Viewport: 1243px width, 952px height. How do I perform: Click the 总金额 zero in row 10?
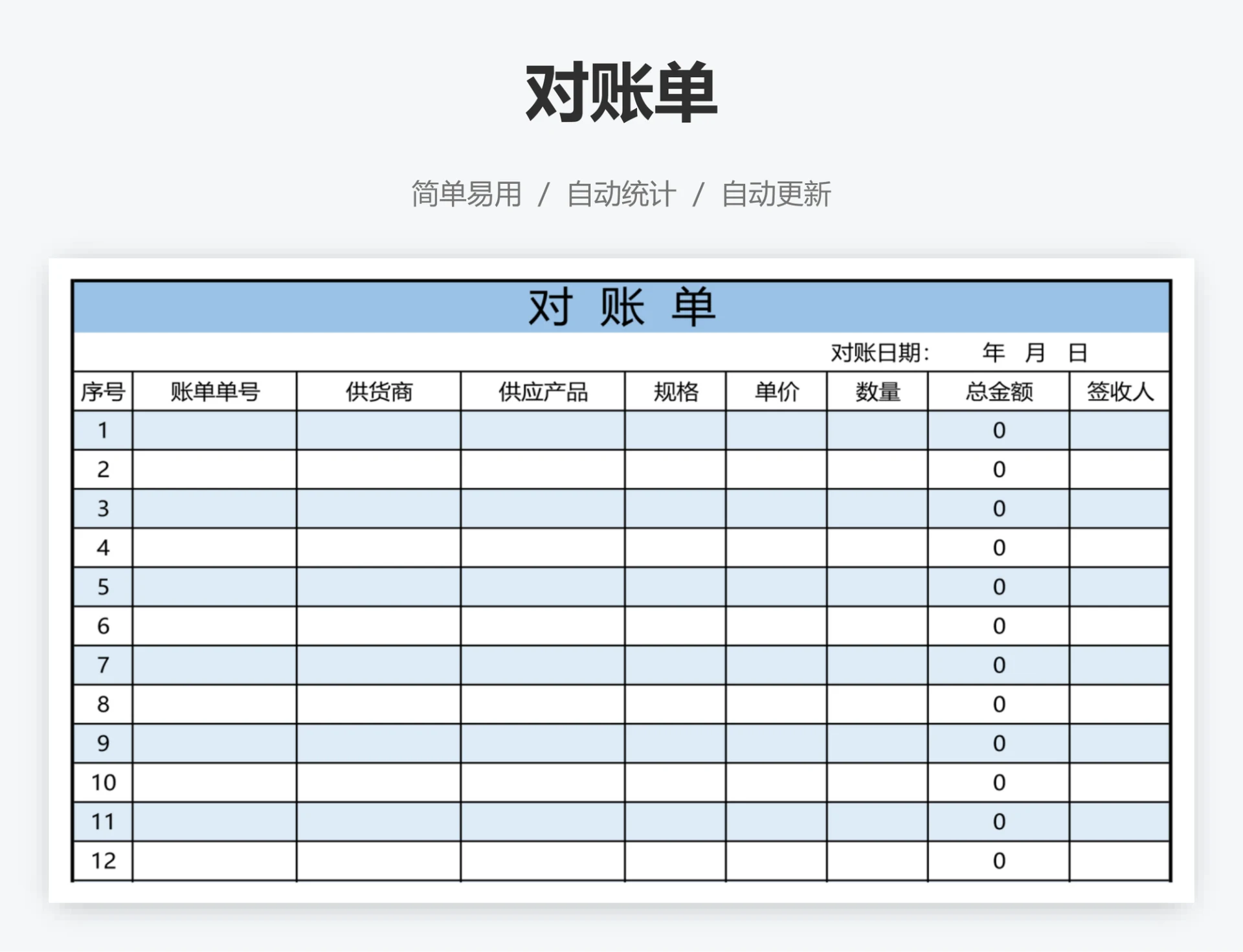coord(998,782)
